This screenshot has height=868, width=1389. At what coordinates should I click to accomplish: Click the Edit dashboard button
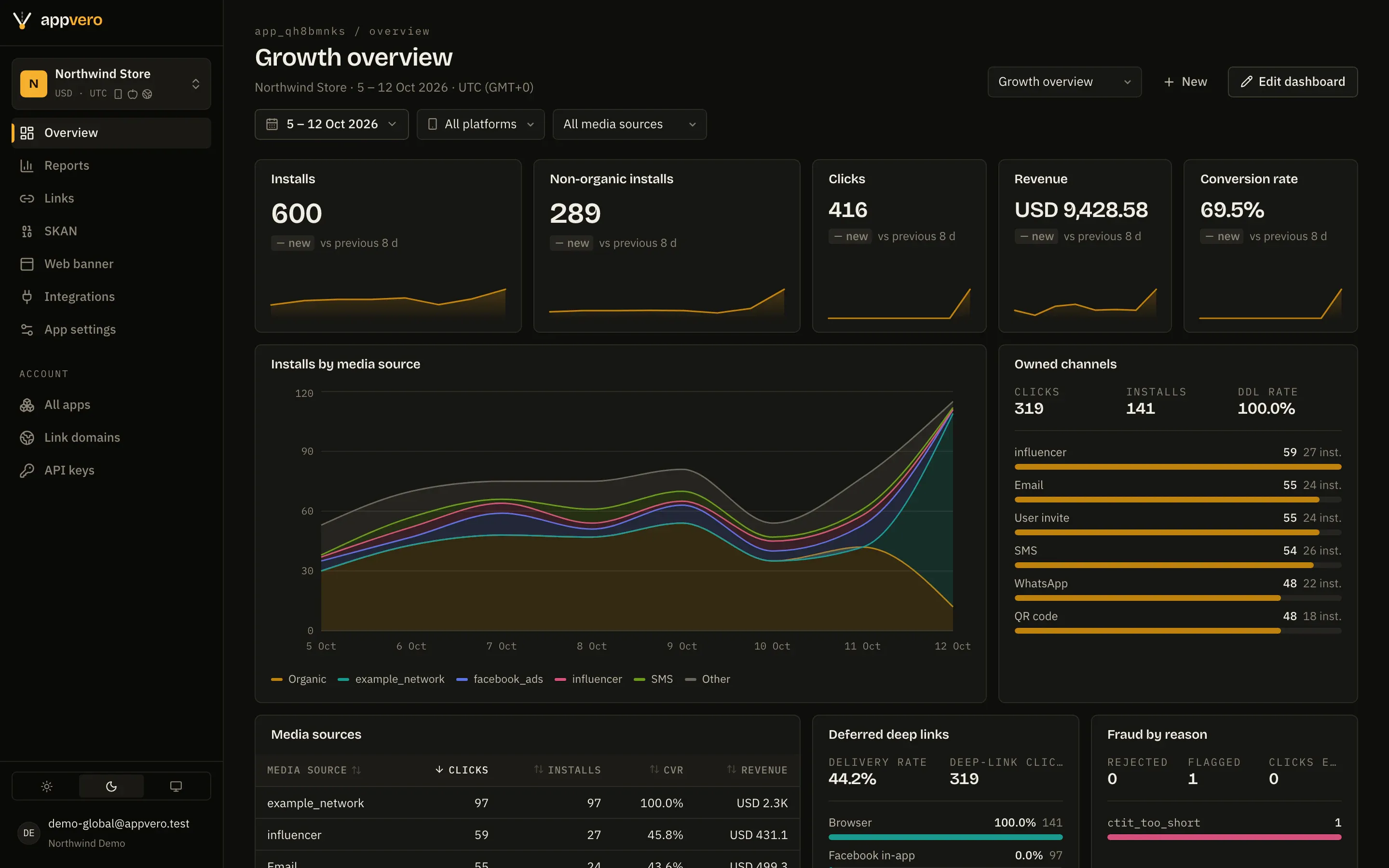coord(1293,82)
